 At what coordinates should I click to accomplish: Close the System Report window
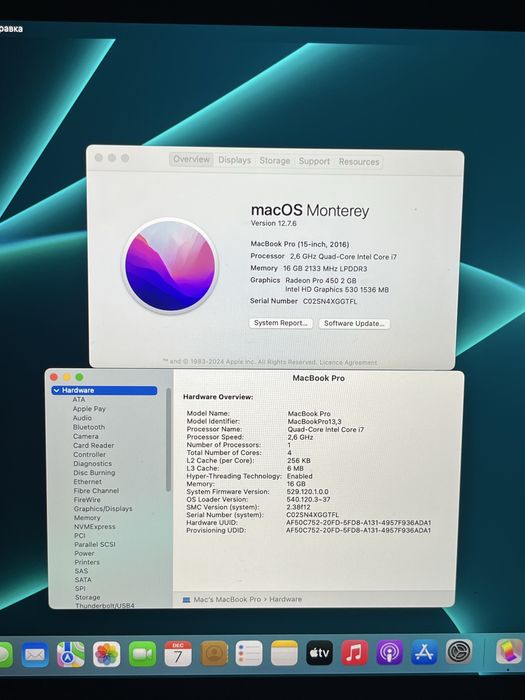(x=54, y=377)
